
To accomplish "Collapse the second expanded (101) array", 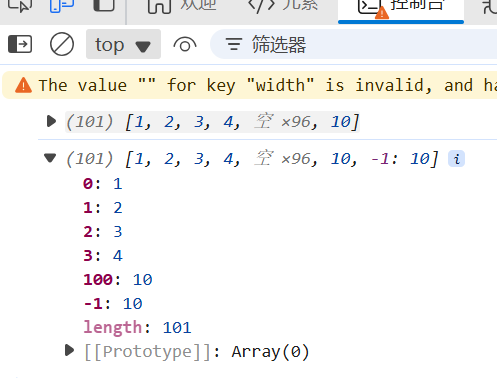I will 50,158.
